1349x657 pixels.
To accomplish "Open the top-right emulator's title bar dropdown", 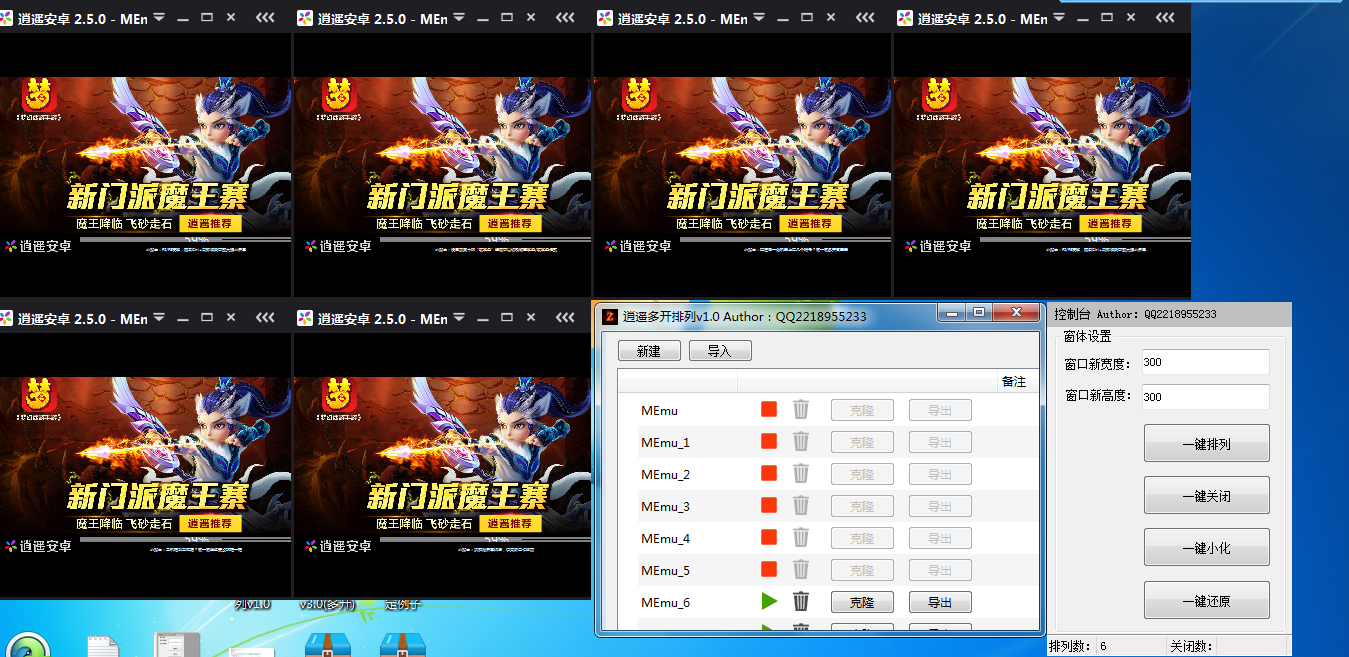I will pos(1059,18).
